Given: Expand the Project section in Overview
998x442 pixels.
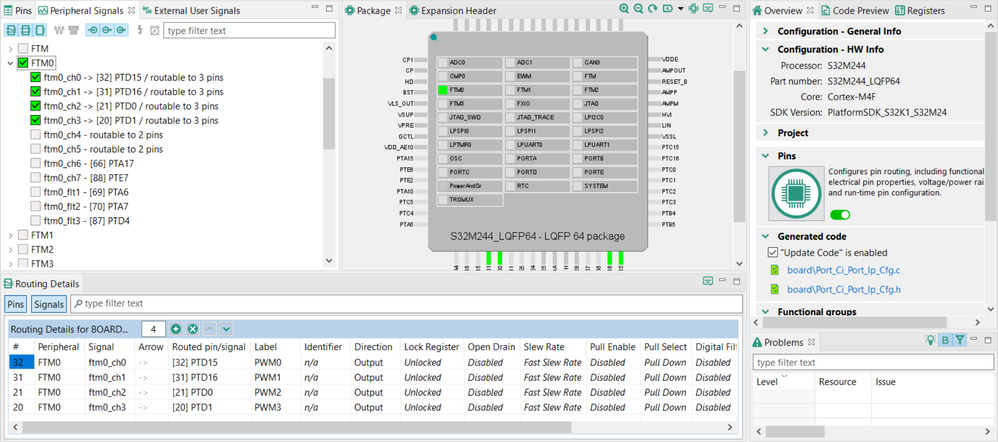Looking at the screenshot, I should [x=764, y=133].
